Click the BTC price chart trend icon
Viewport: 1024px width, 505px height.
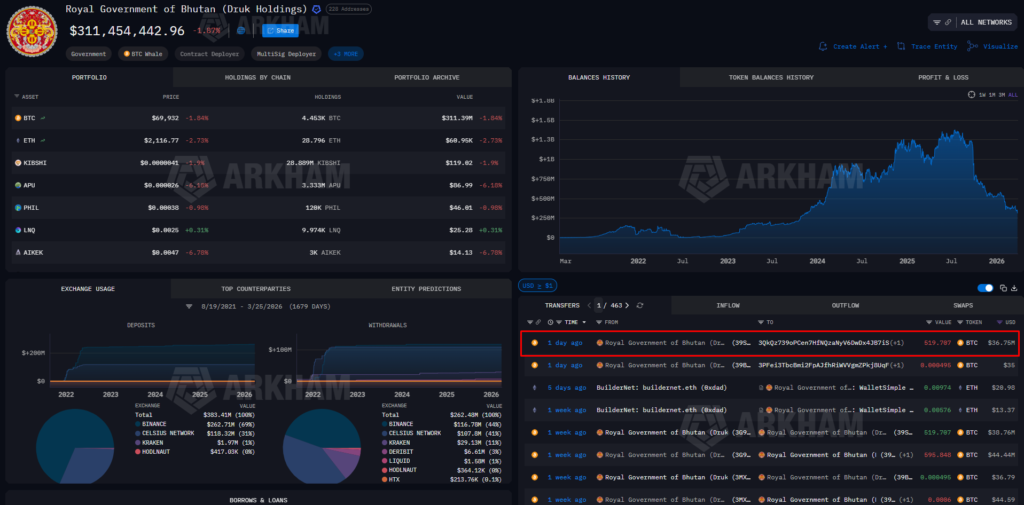[x=42, y=118]
